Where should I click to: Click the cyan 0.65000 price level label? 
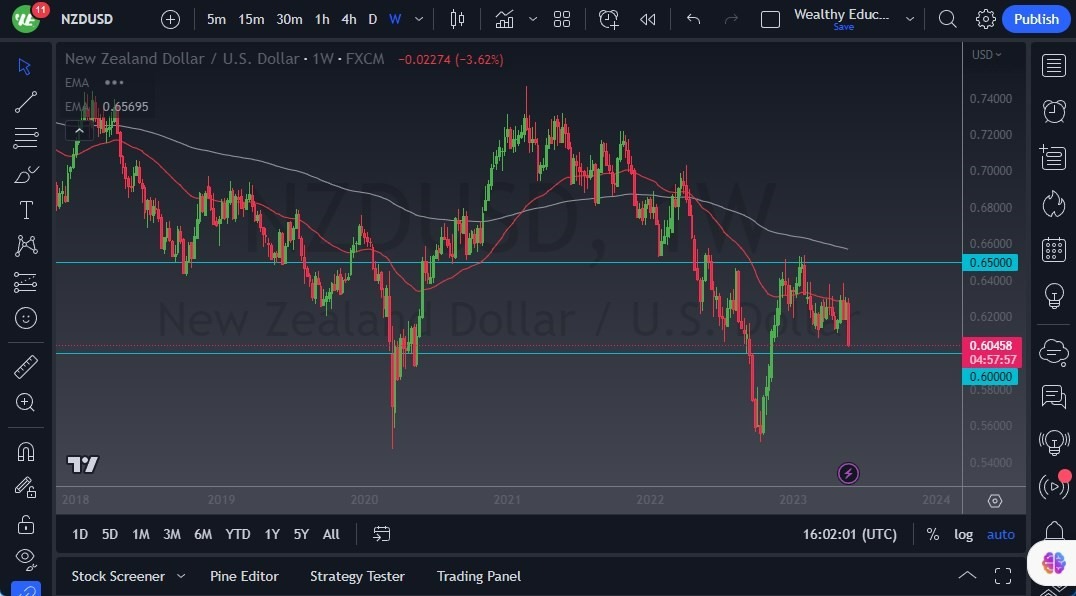tap(990, 262)
